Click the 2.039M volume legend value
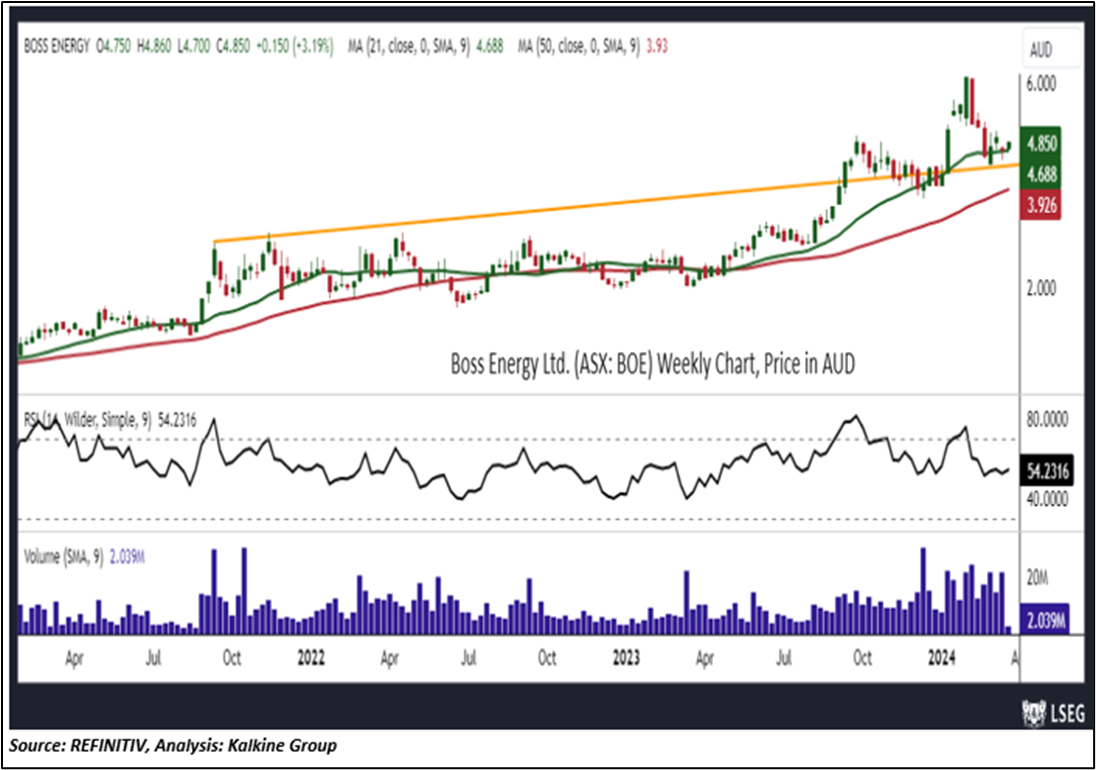Viewport: 1096px width, 770px height. (127, 557)
